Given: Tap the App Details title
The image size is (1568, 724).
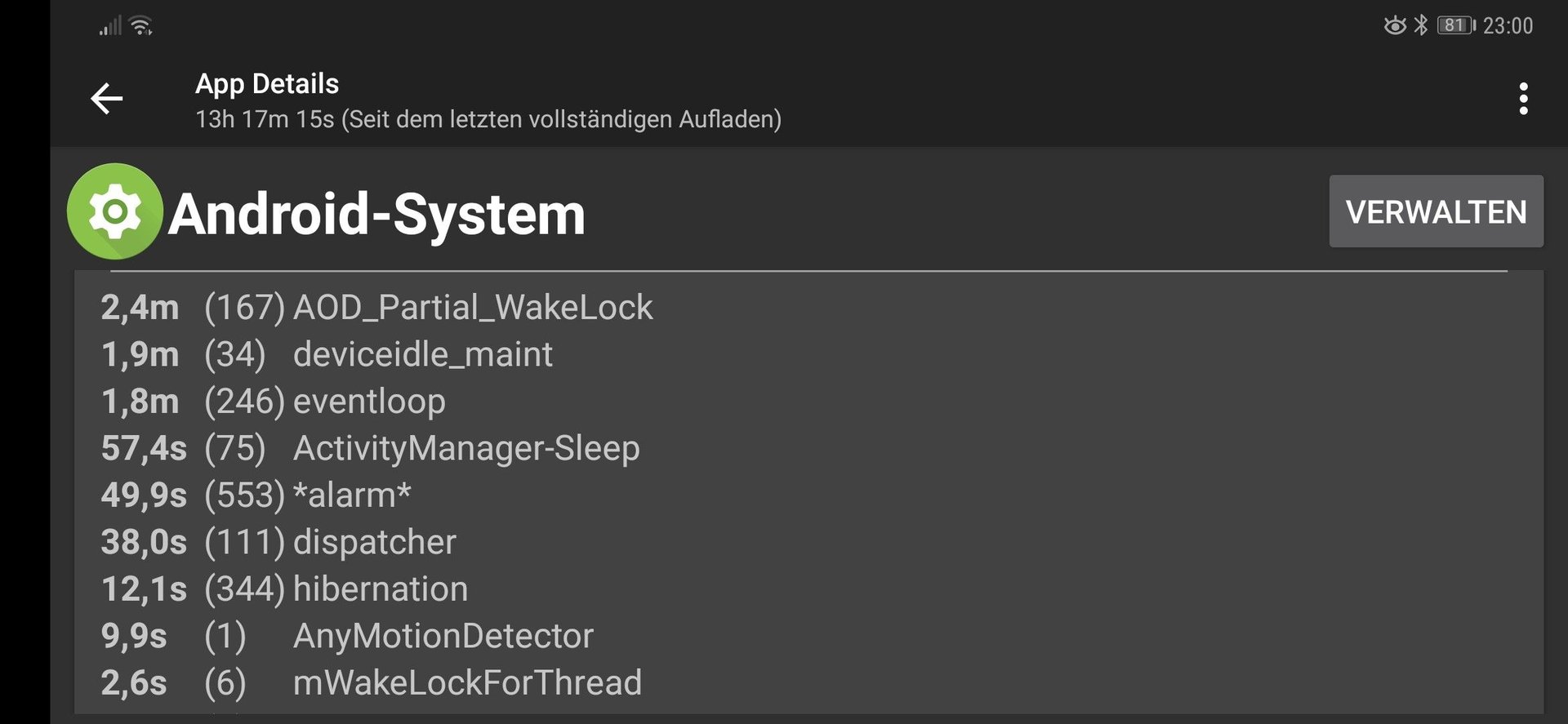Looking at the screenshot, I should tap(267, 84).
